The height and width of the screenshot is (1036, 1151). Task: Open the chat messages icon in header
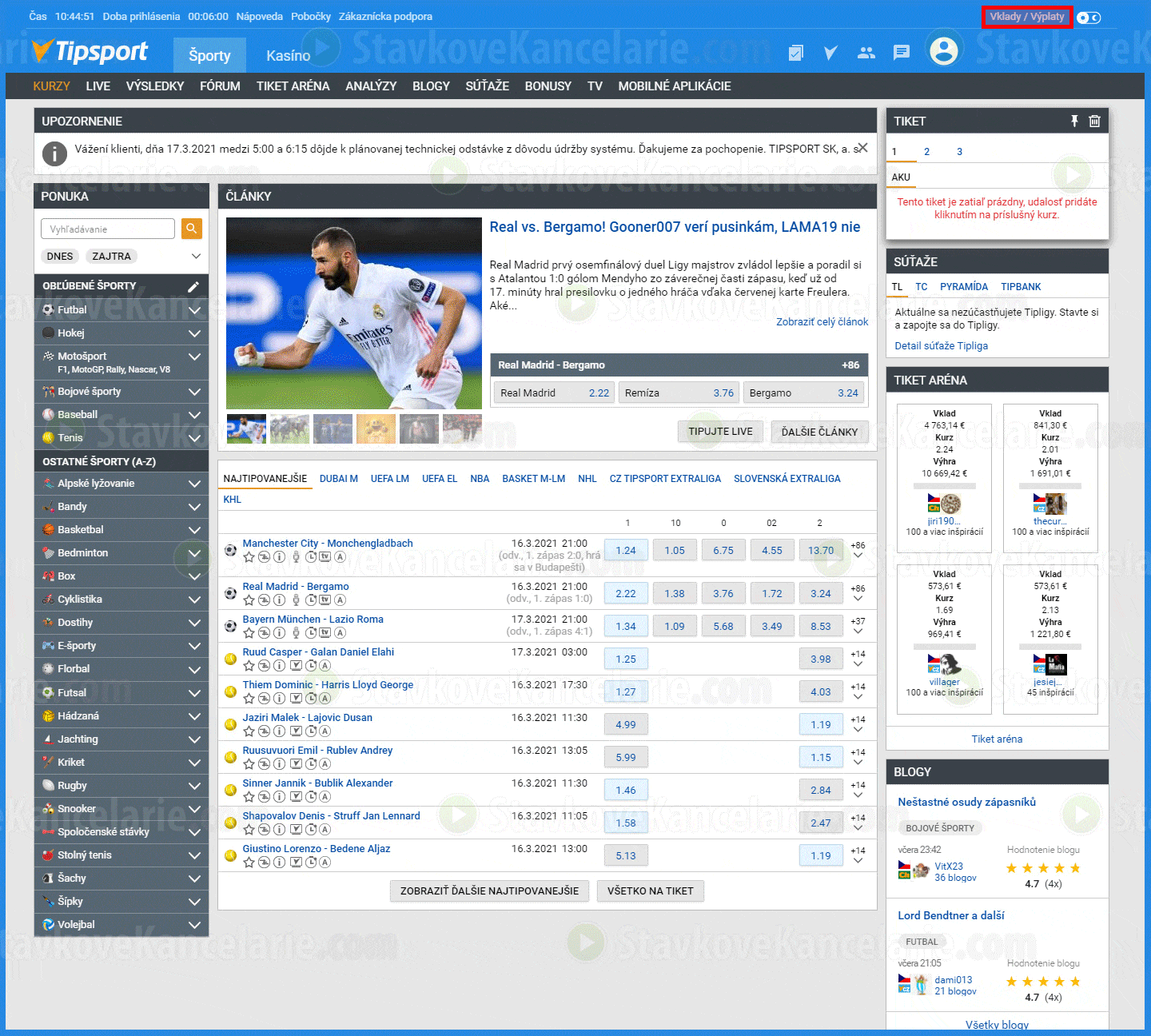[902, 53]
